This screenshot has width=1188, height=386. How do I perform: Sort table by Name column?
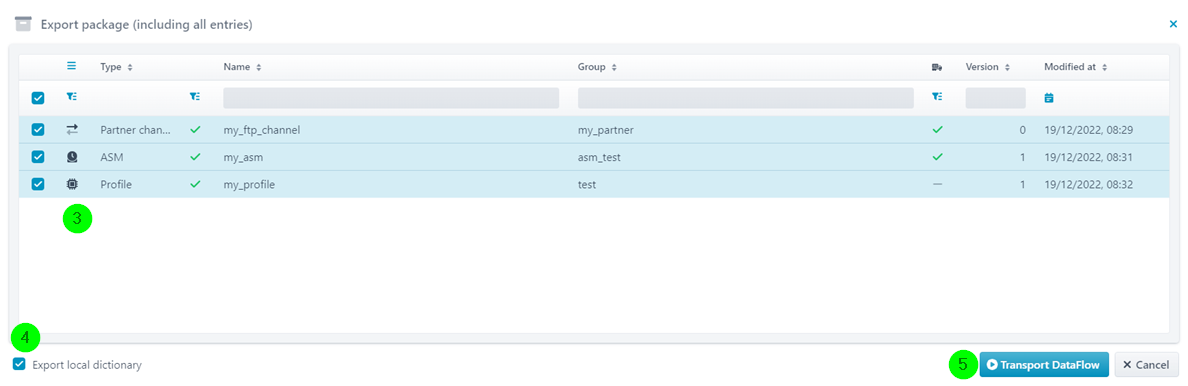coord(242,67)
